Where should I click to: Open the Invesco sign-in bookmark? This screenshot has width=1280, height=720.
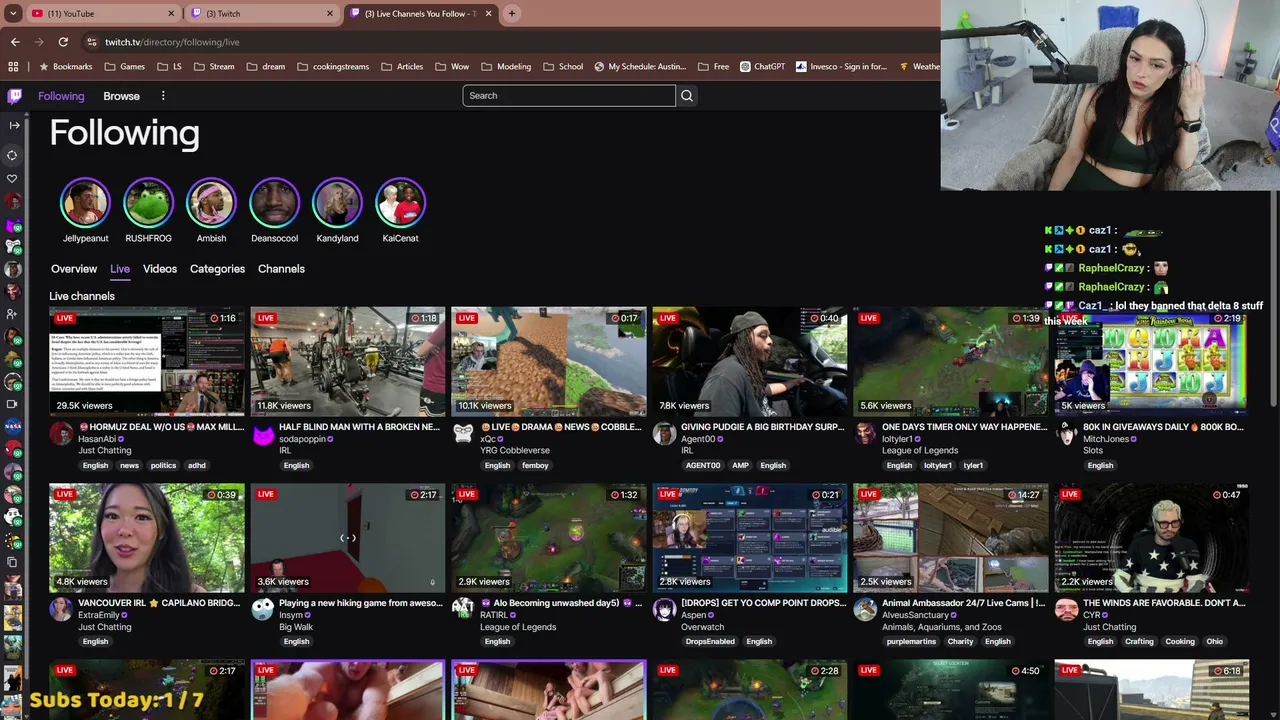(x=841, y=67)
